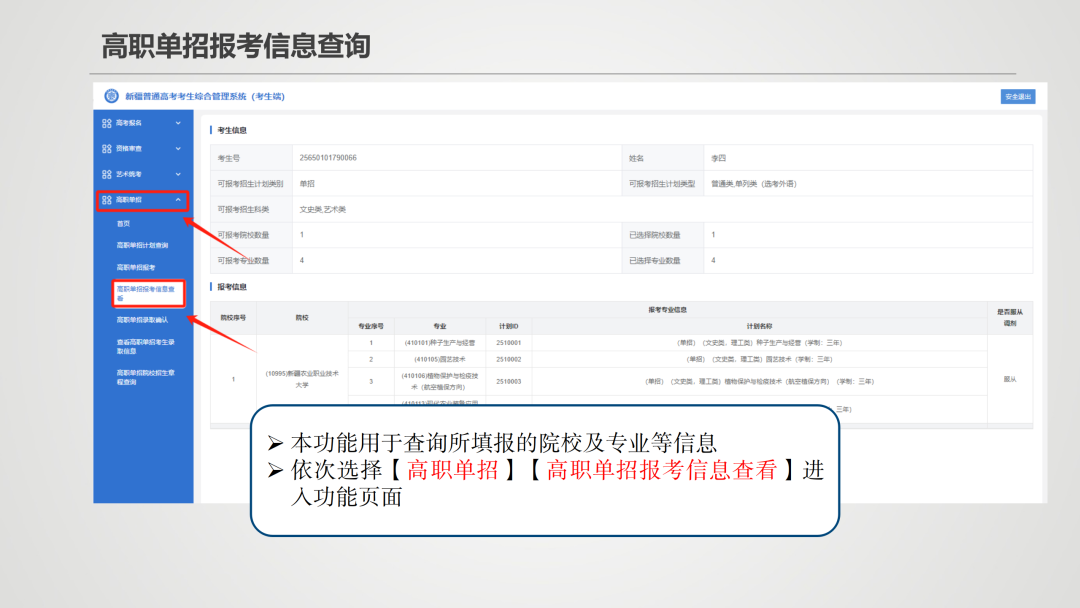Select 高职单招计划查询 in sidebar
Screen dimensions: 1080x608
143,245
